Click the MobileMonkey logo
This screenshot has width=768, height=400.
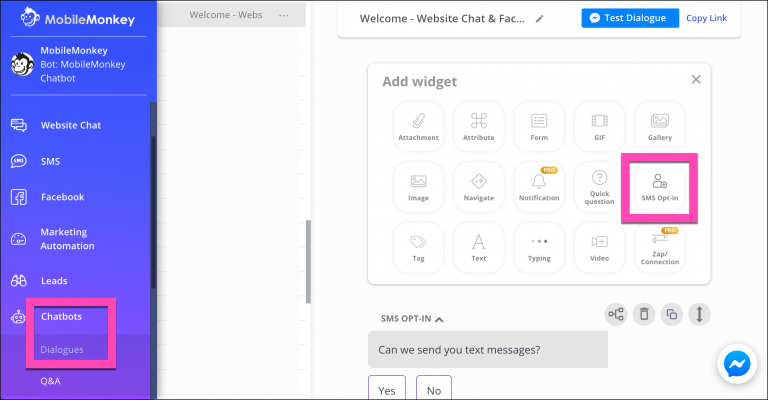click(x=77, y=18)
